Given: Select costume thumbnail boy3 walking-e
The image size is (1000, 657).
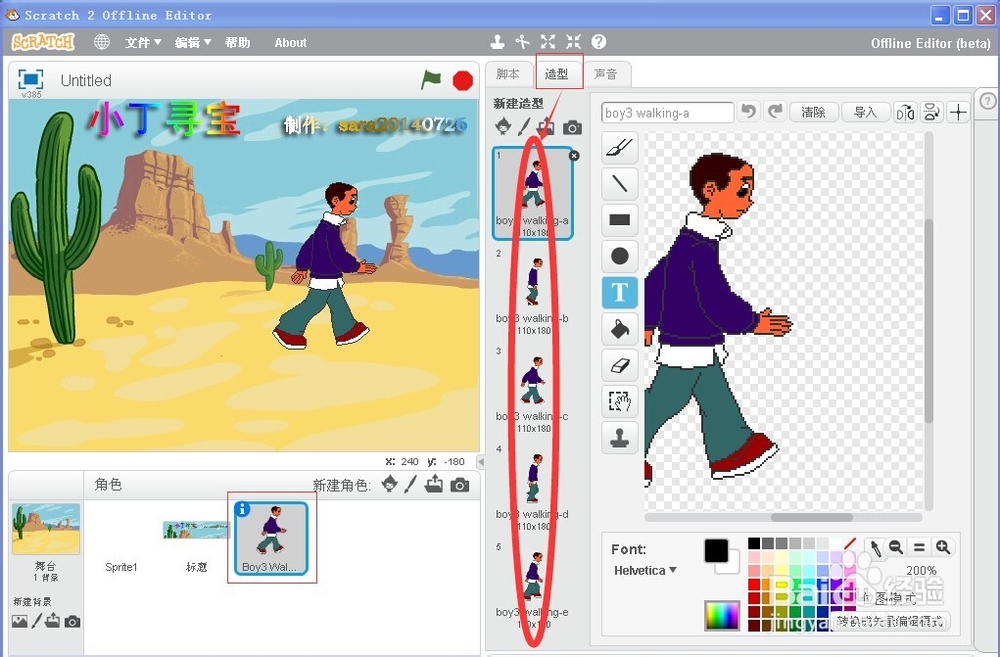Looking at the screenshot, I should (x=533, y=586).
